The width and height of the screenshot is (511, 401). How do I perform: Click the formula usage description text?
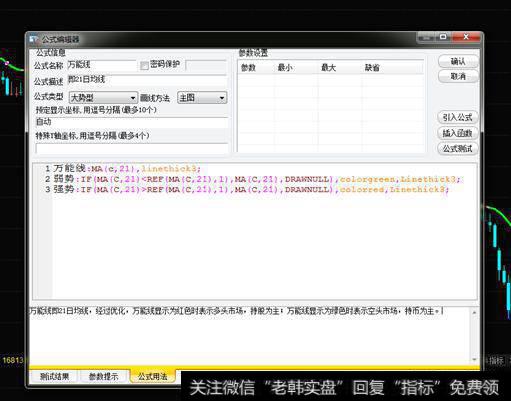point(237,311)
